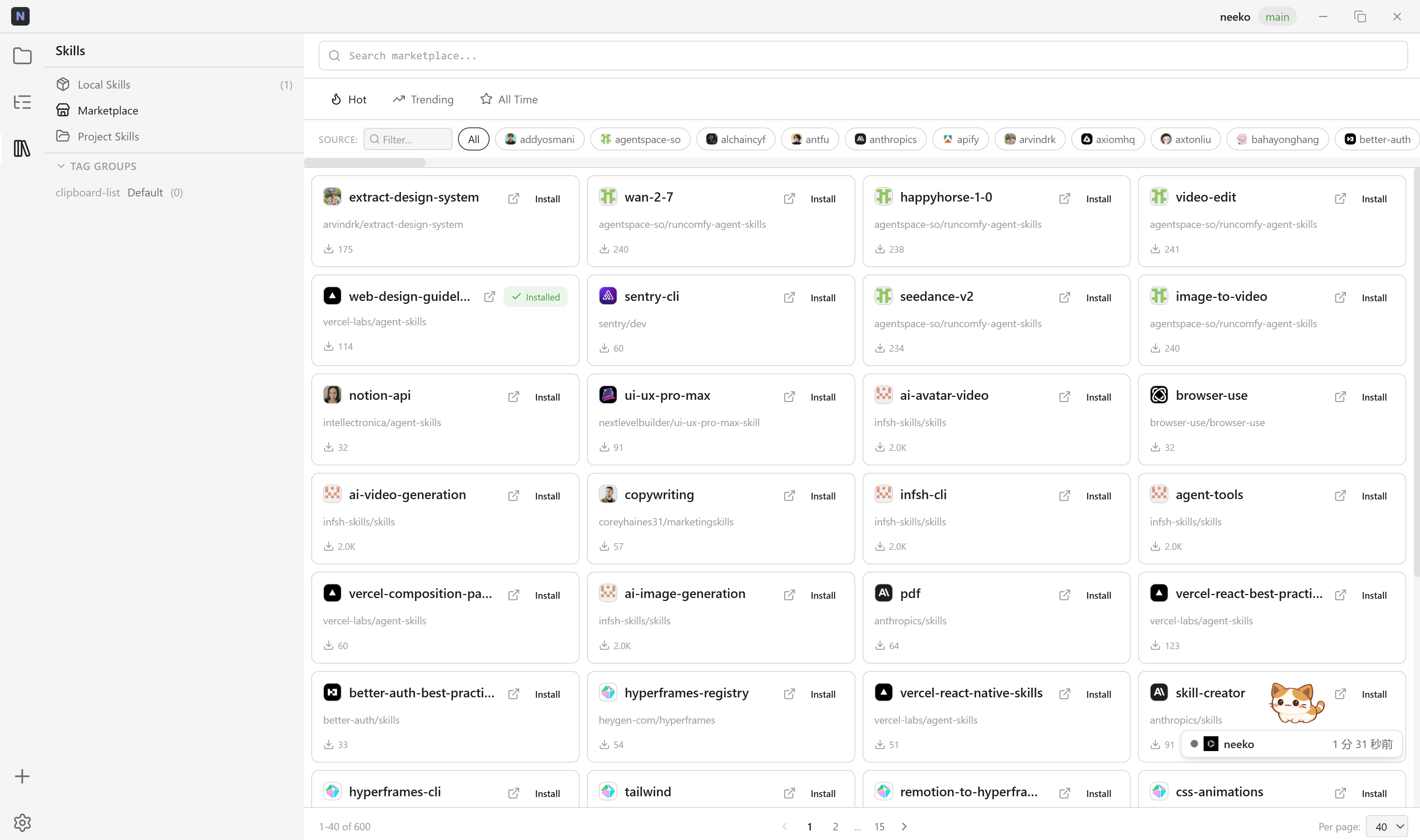Jump to page 15
This screenshot has height=840, width=1420.
point(879,827)
